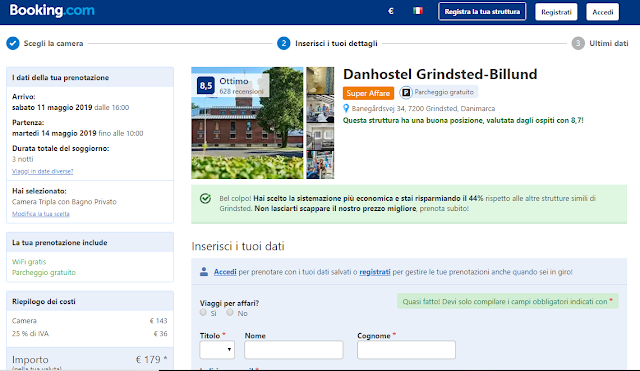Click the Registra la tua struttura button

click(482, 11)
